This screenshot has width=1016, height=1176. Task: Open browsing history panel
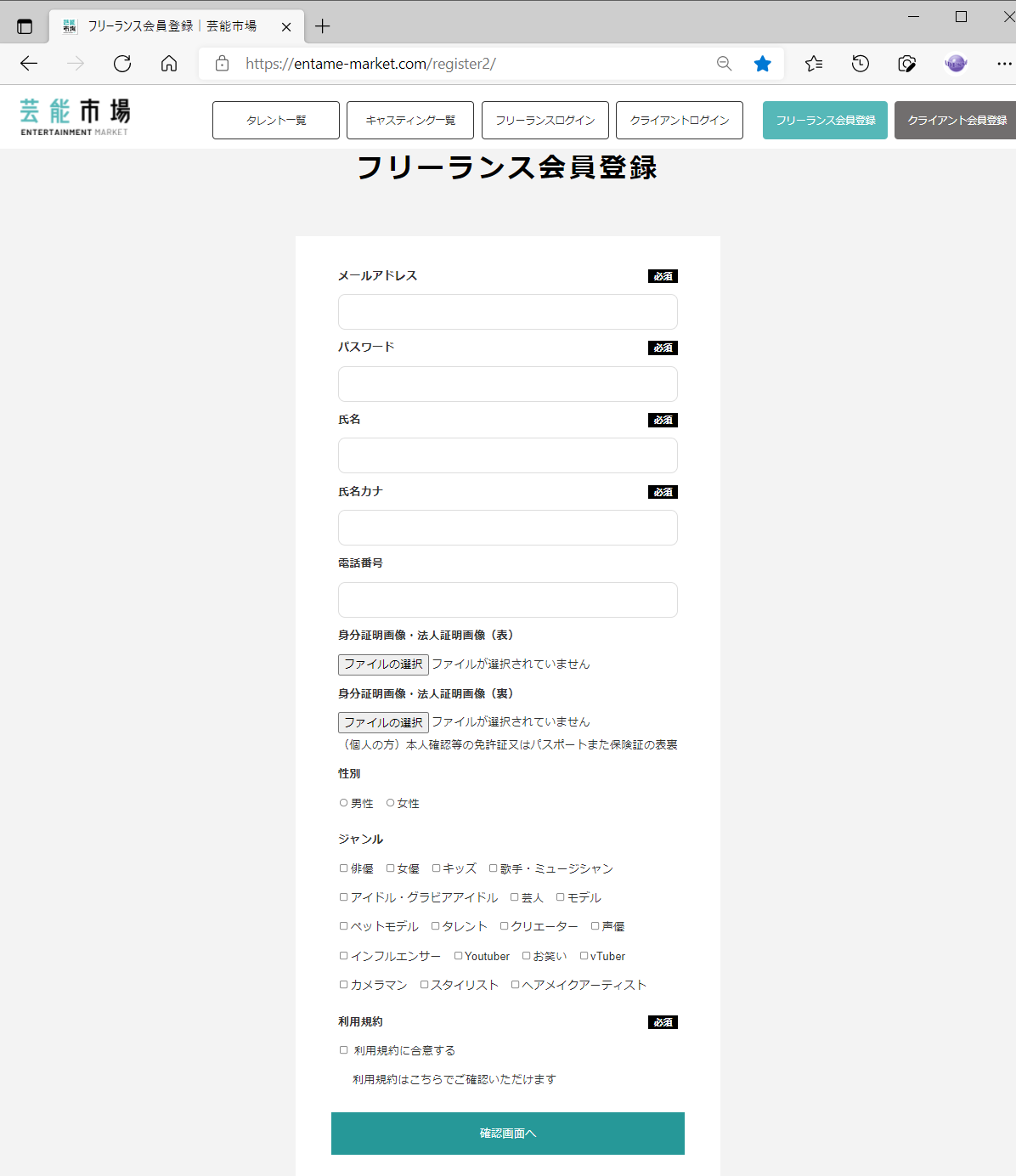(x=861, y=64)
